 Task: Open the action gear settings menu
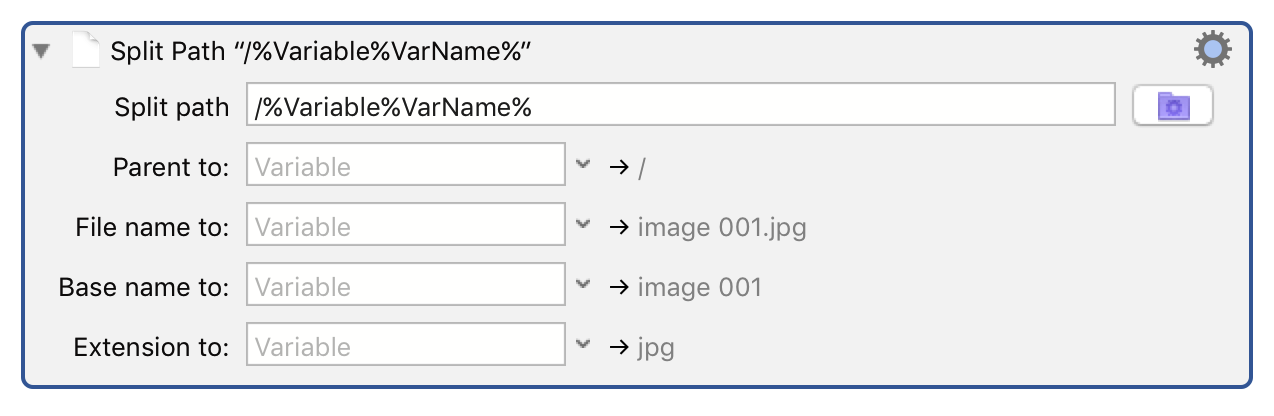tap(1213, 49)
